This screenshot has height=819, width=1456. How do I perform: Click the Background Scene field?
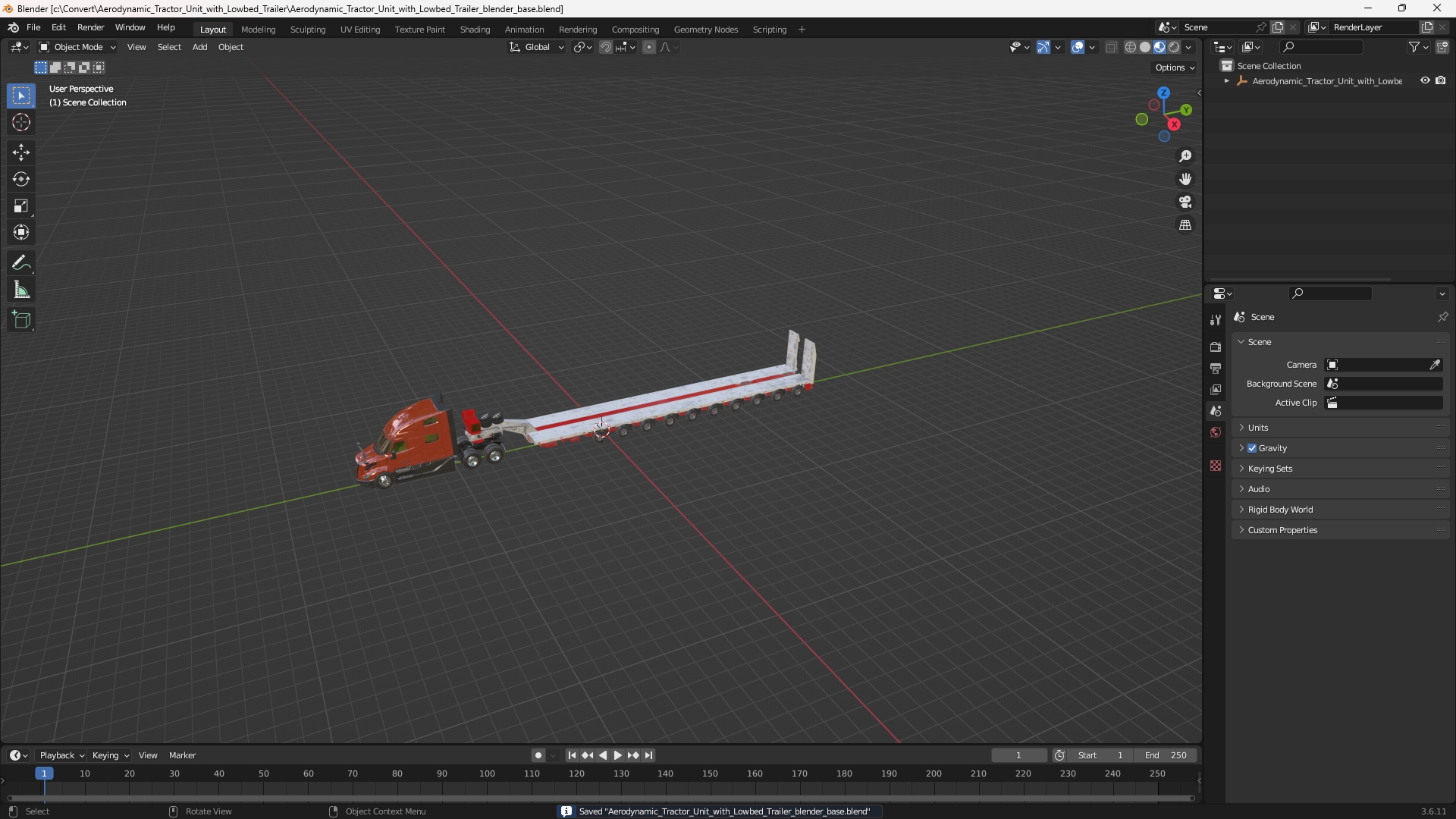pyautogui.click(x=1384, y=384)
